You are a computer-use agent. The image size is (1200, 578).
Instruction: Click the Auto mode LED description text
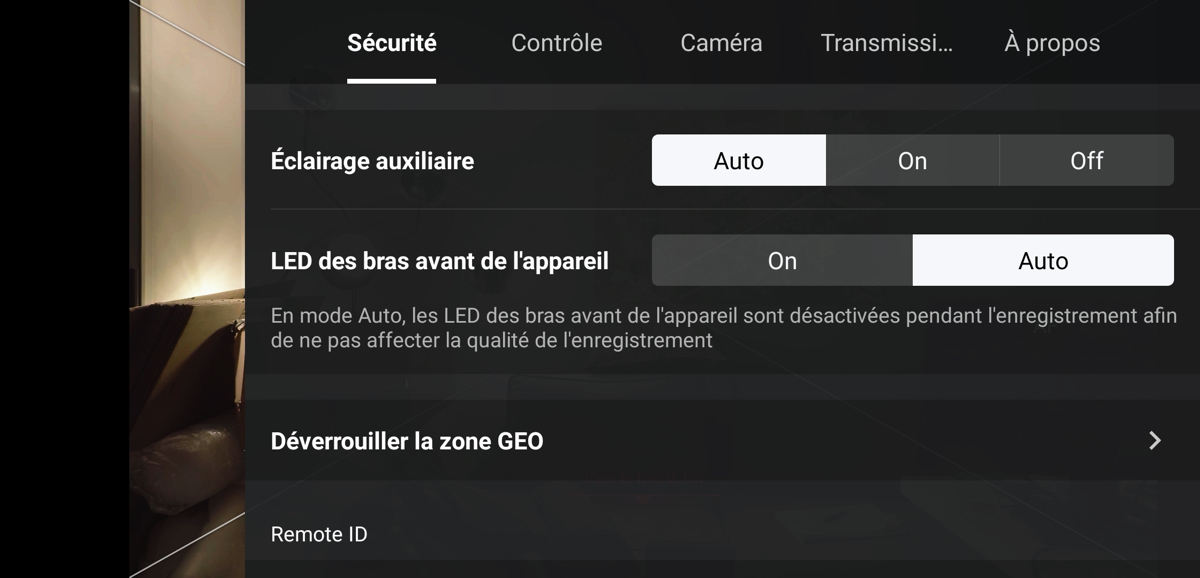723,328
